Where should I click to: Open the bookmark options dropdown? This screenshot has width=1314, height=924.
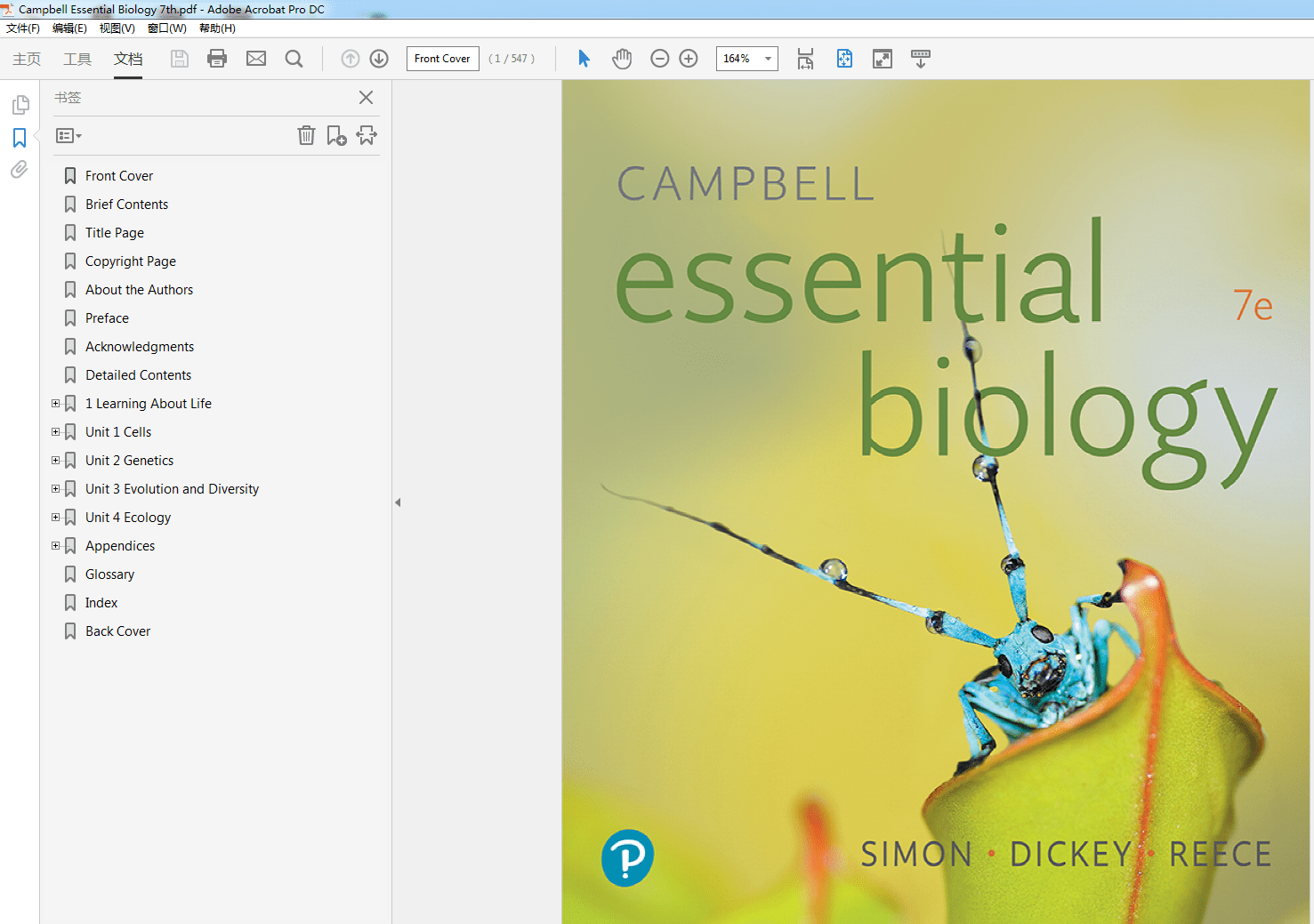point(68,135)
